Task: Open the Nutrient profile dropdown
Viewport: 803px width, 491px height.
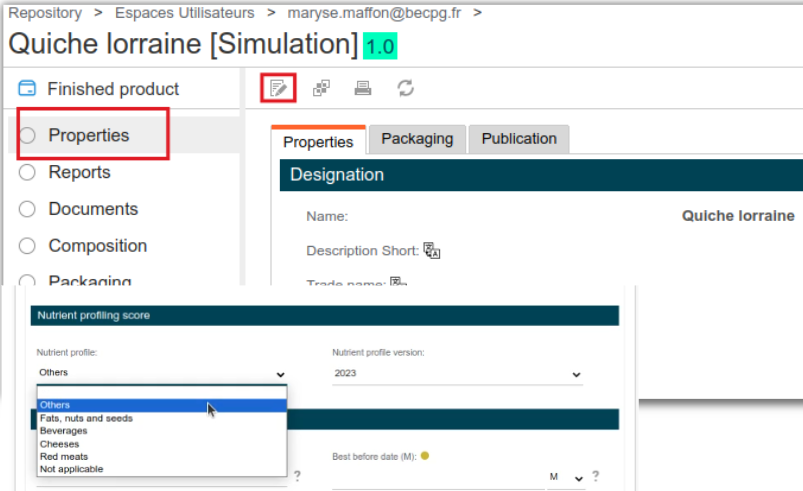Action: point(162,373)
